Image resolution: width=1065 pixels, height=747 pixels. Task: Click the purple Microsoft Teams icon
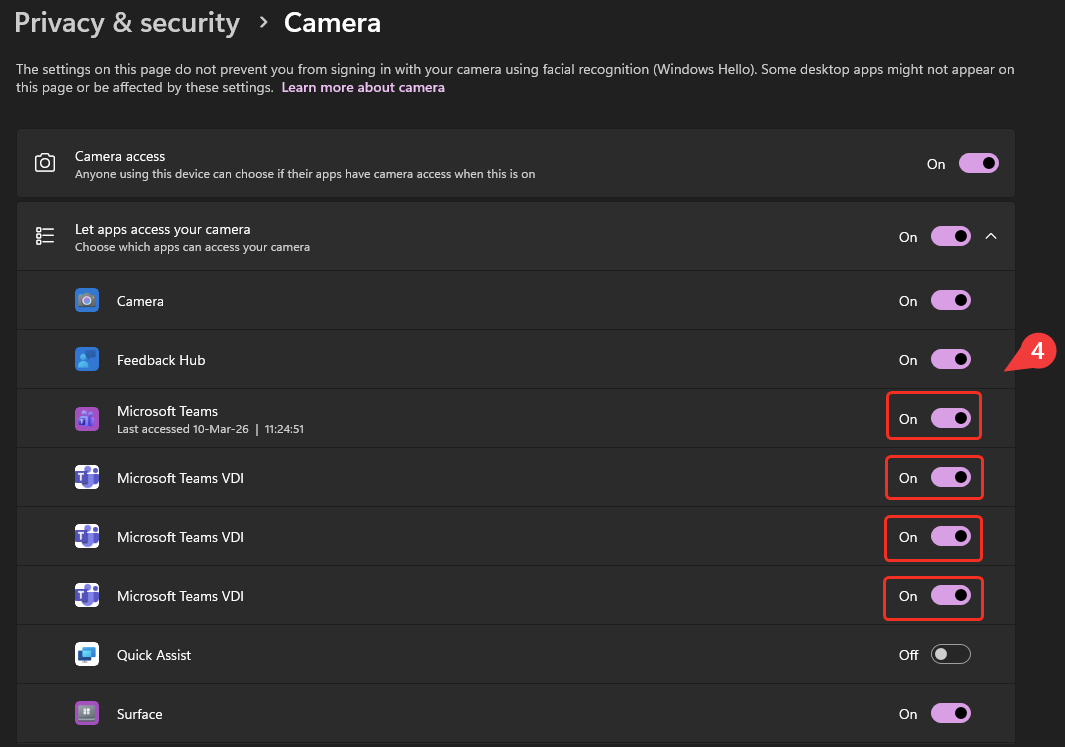(x=87, y=418)
